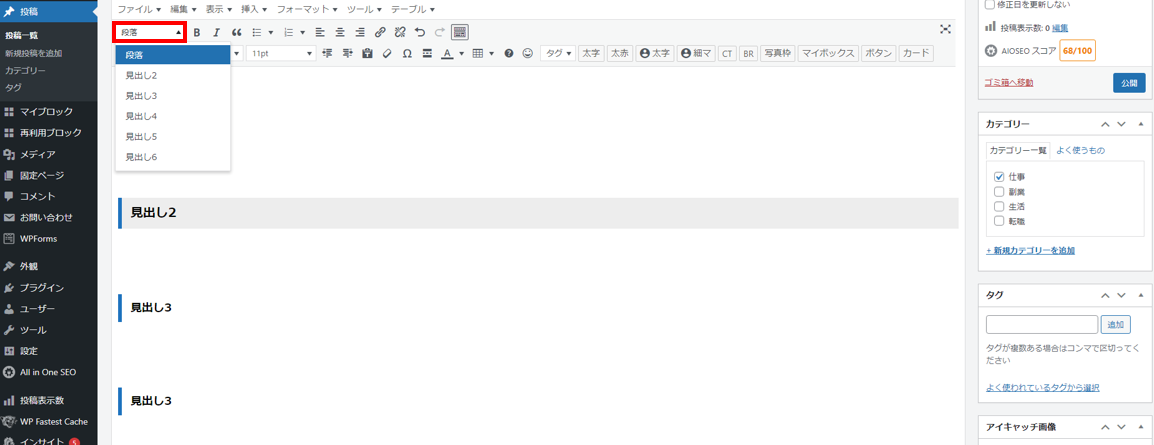Open the フォーマット menu
The image size is (1154, 445).
tap(306, 9)
